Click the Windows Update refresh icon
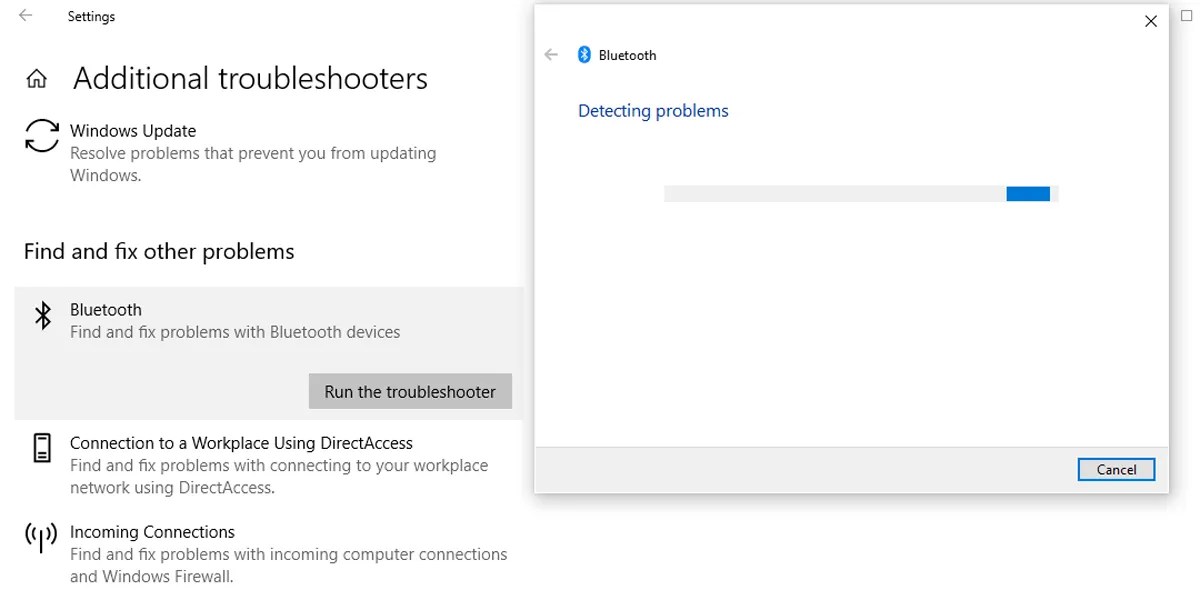Image resolution: width=1200 pixels, height=600 pixels. click(x=41, y=137)
